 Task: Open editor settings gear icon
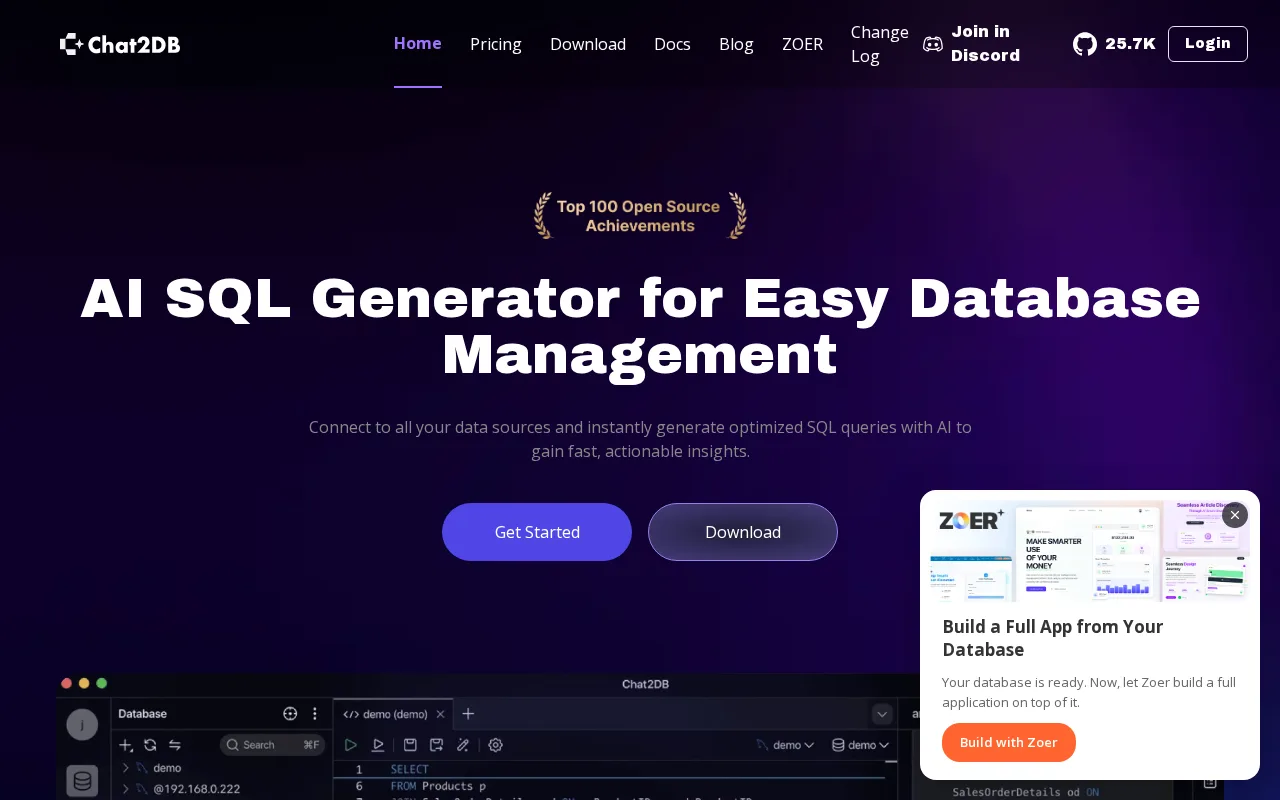click(495, 745)
